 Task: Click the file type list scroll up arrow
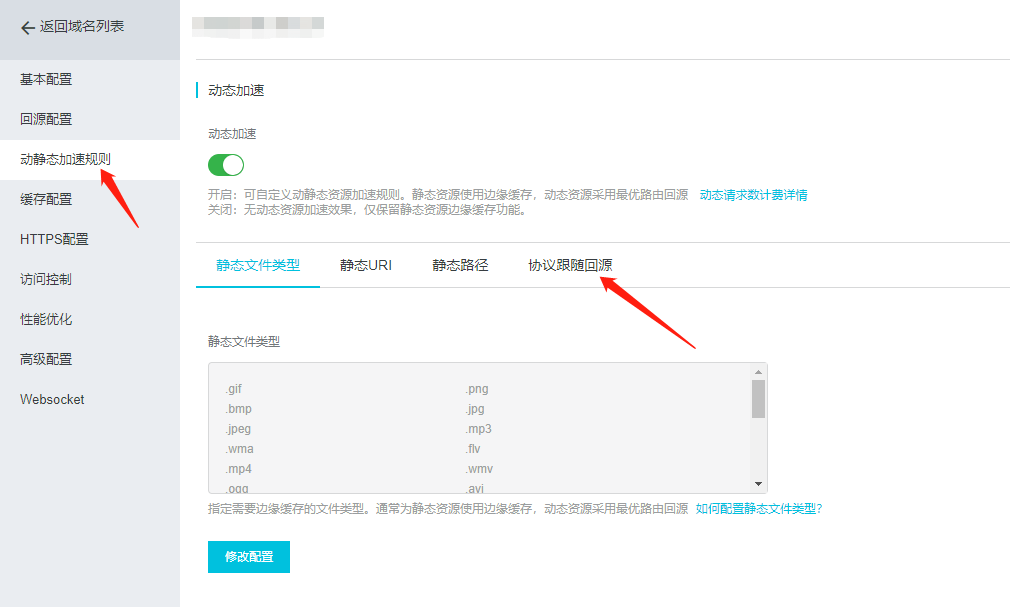pyautogui.click(x=758, y=372)
